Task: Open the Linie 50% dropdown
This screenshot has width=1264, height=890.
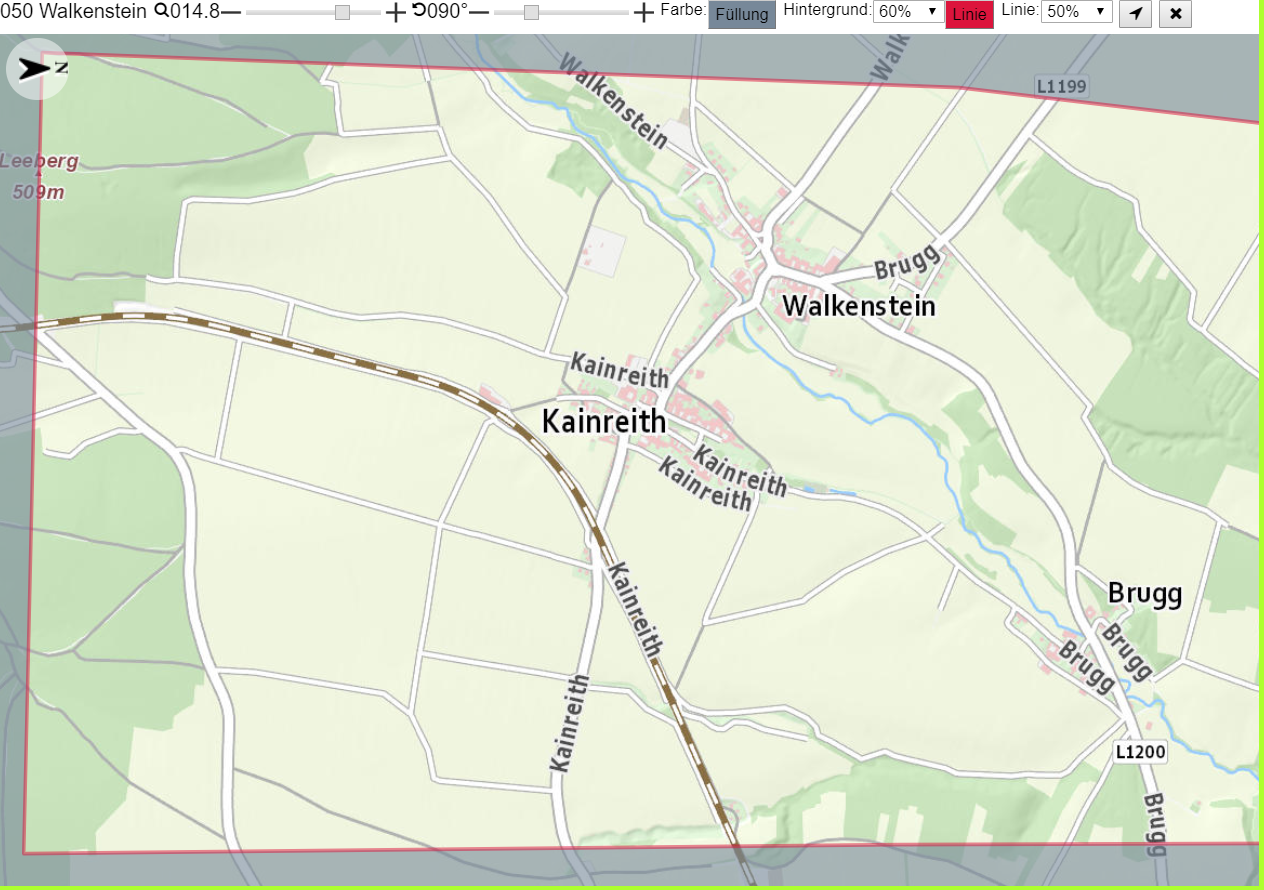Action: pyautogui.click(x=1077, y=12)
